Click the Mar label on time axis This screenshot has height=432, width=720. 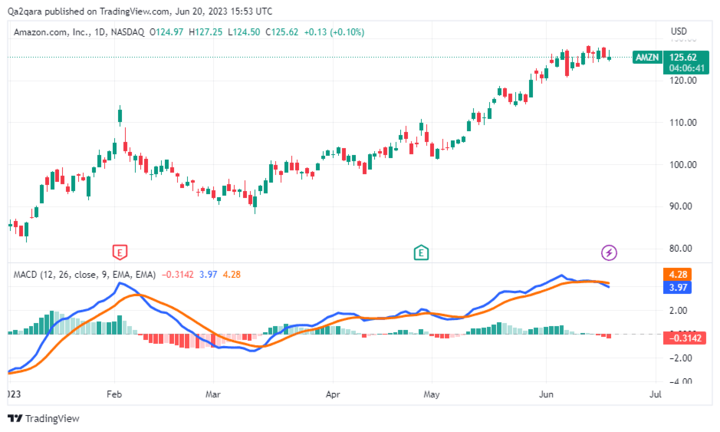(x=213, y=394)
